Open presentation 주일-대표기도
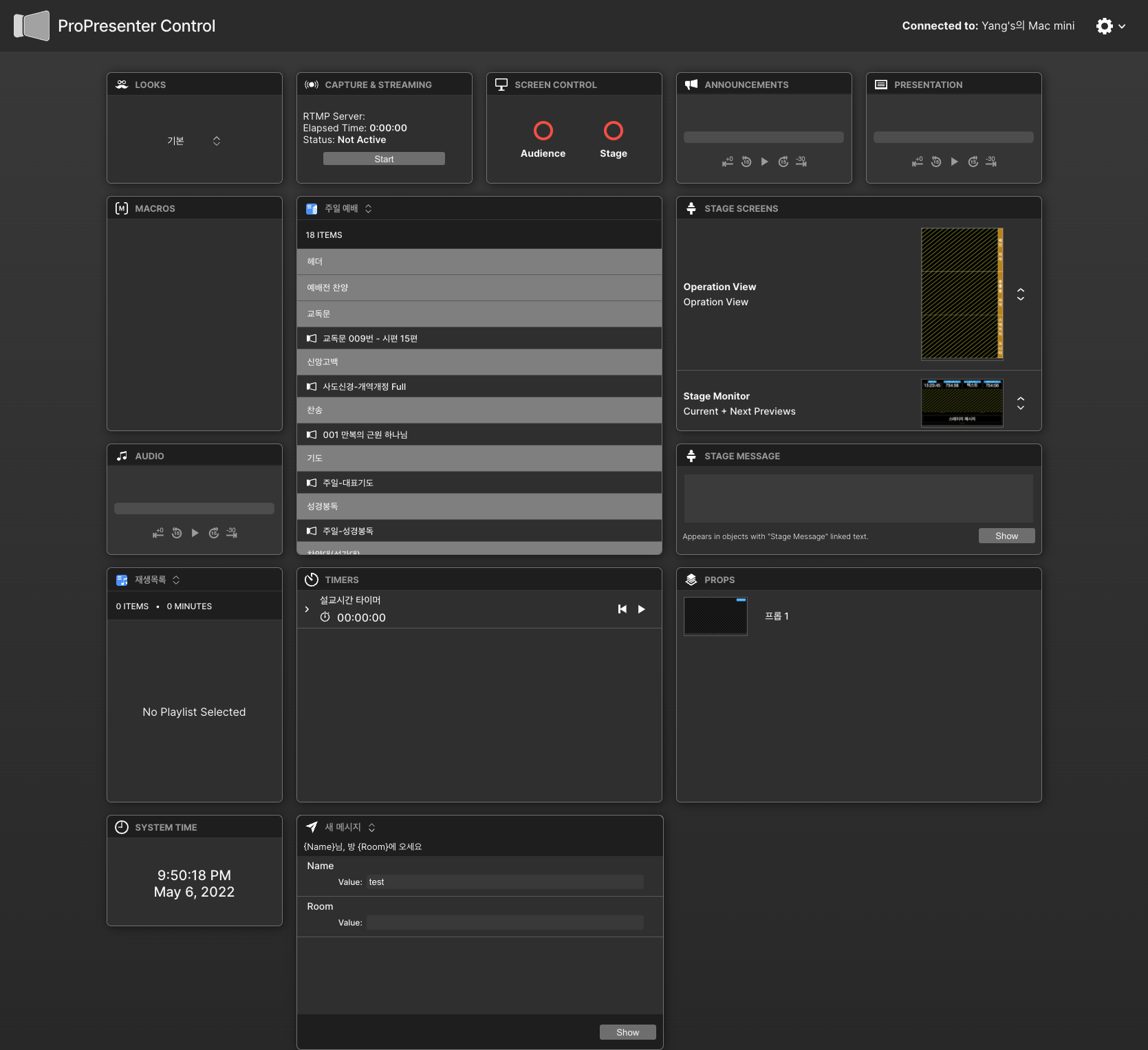 point(479,483)
